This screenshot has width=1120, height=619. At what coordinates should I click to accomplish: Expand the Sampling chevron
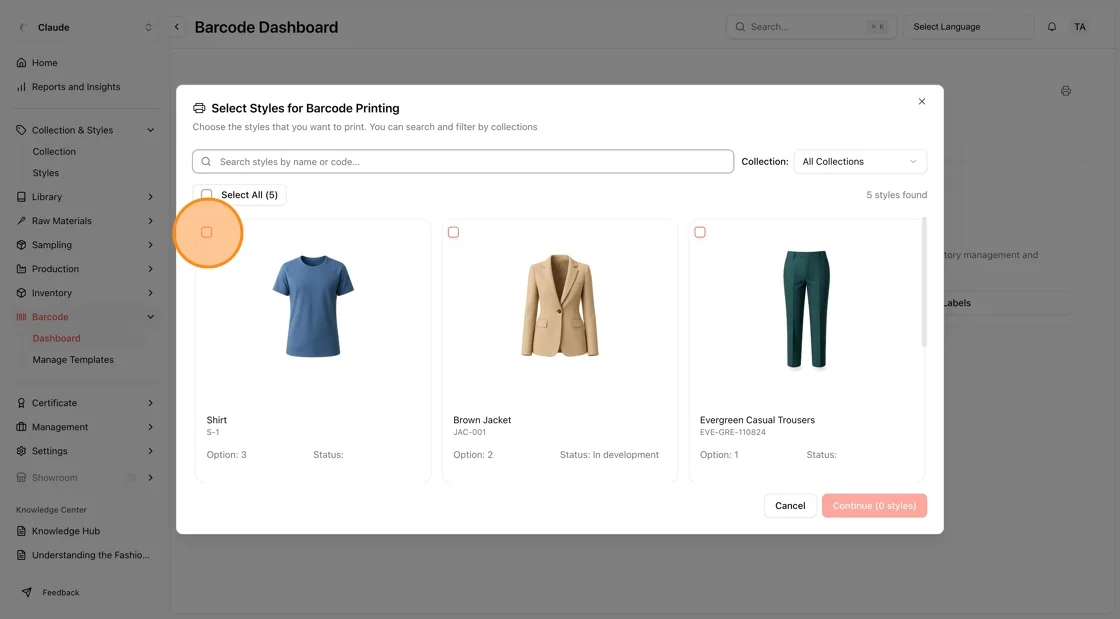[151, 245]
